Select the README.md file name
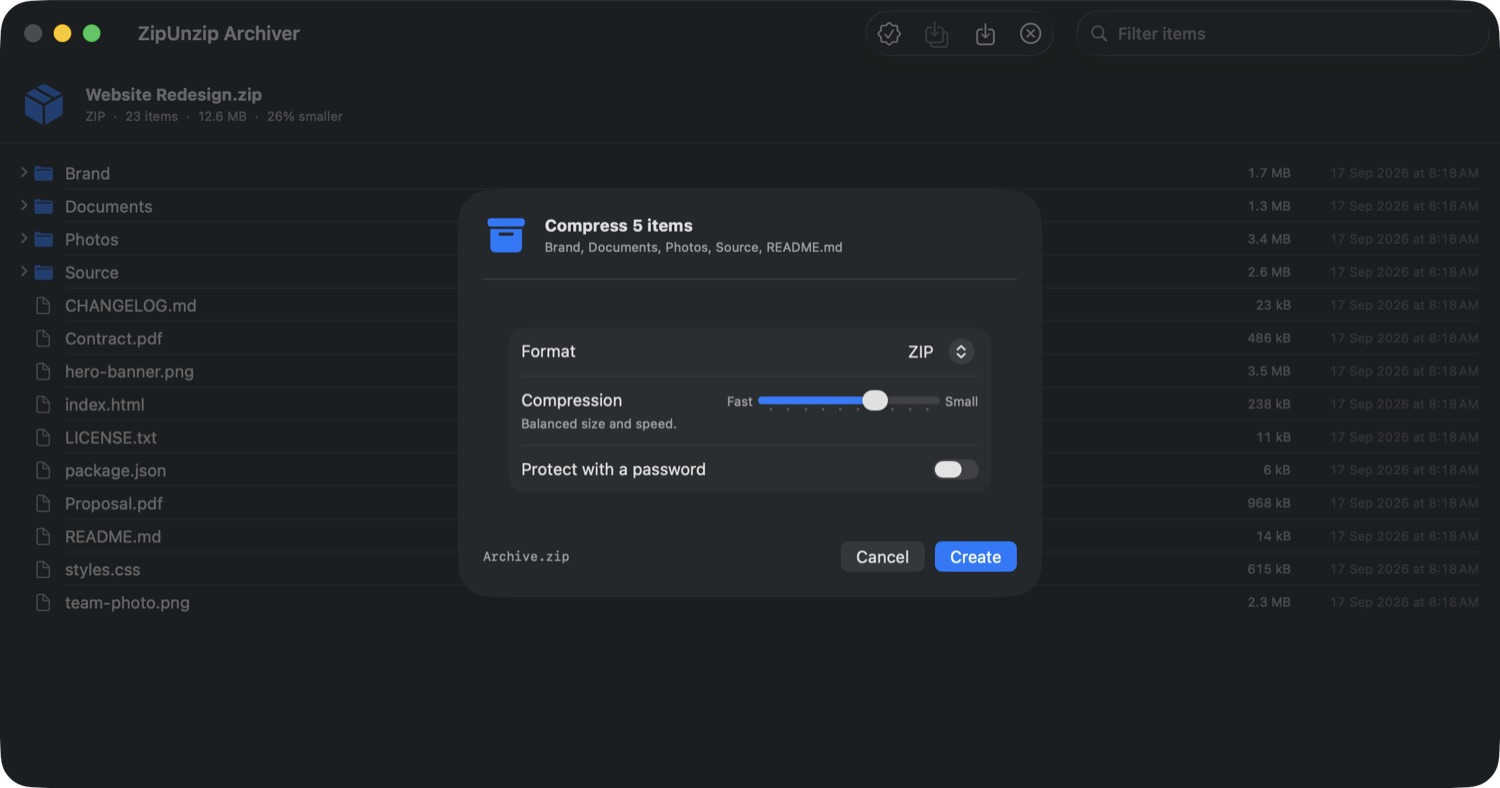The image size is (1500, 788). point(113,537)
